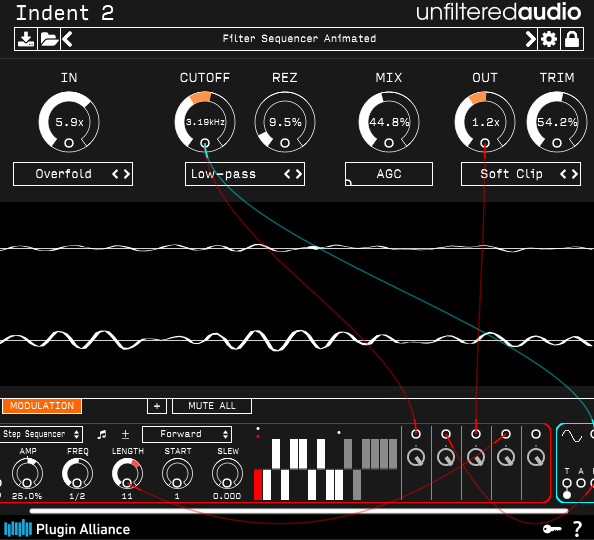Toggle the AGC button
Screen dimensions: 594x540
click(x=389, y=174)
